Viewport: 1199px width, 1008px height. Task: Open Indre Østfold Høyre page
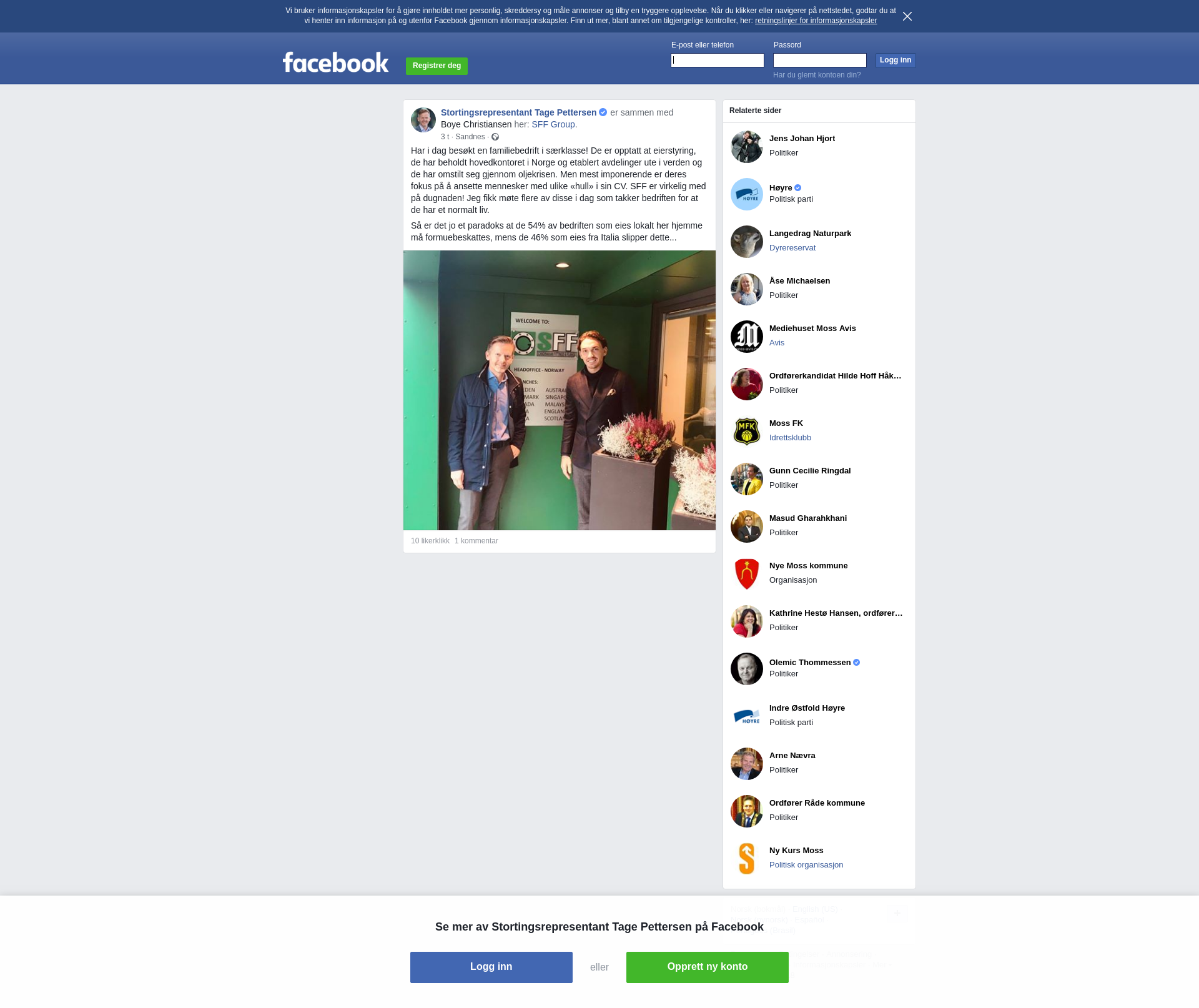pyautogui.click(x=807, y=708)
